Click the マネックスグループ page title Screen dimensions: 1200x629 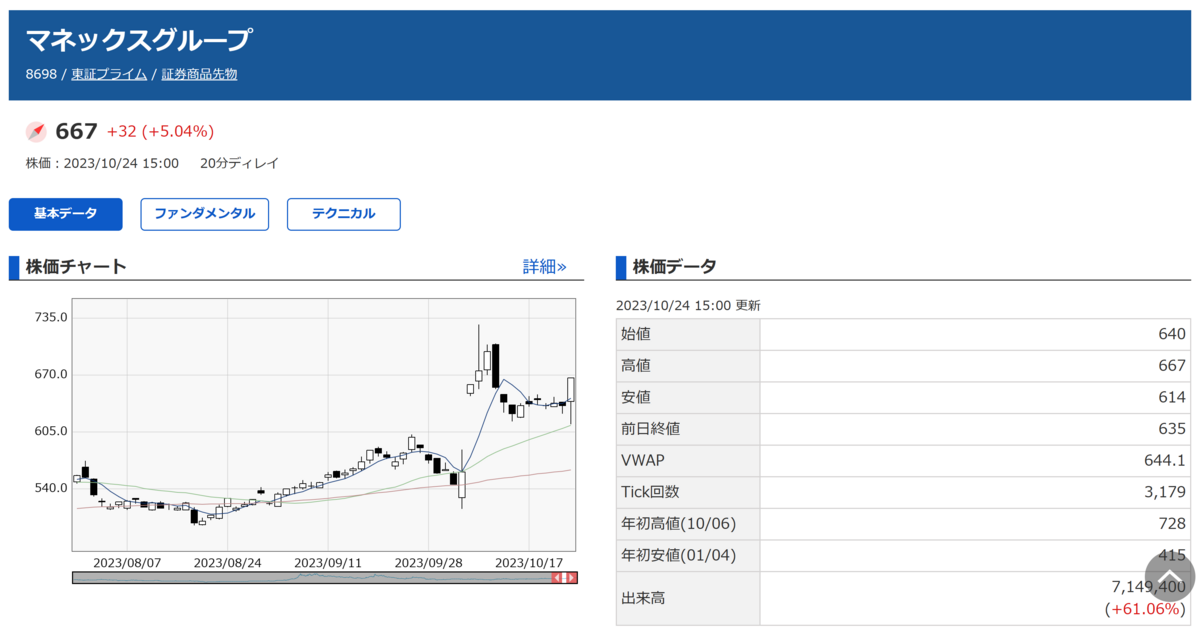pos(138,41)
